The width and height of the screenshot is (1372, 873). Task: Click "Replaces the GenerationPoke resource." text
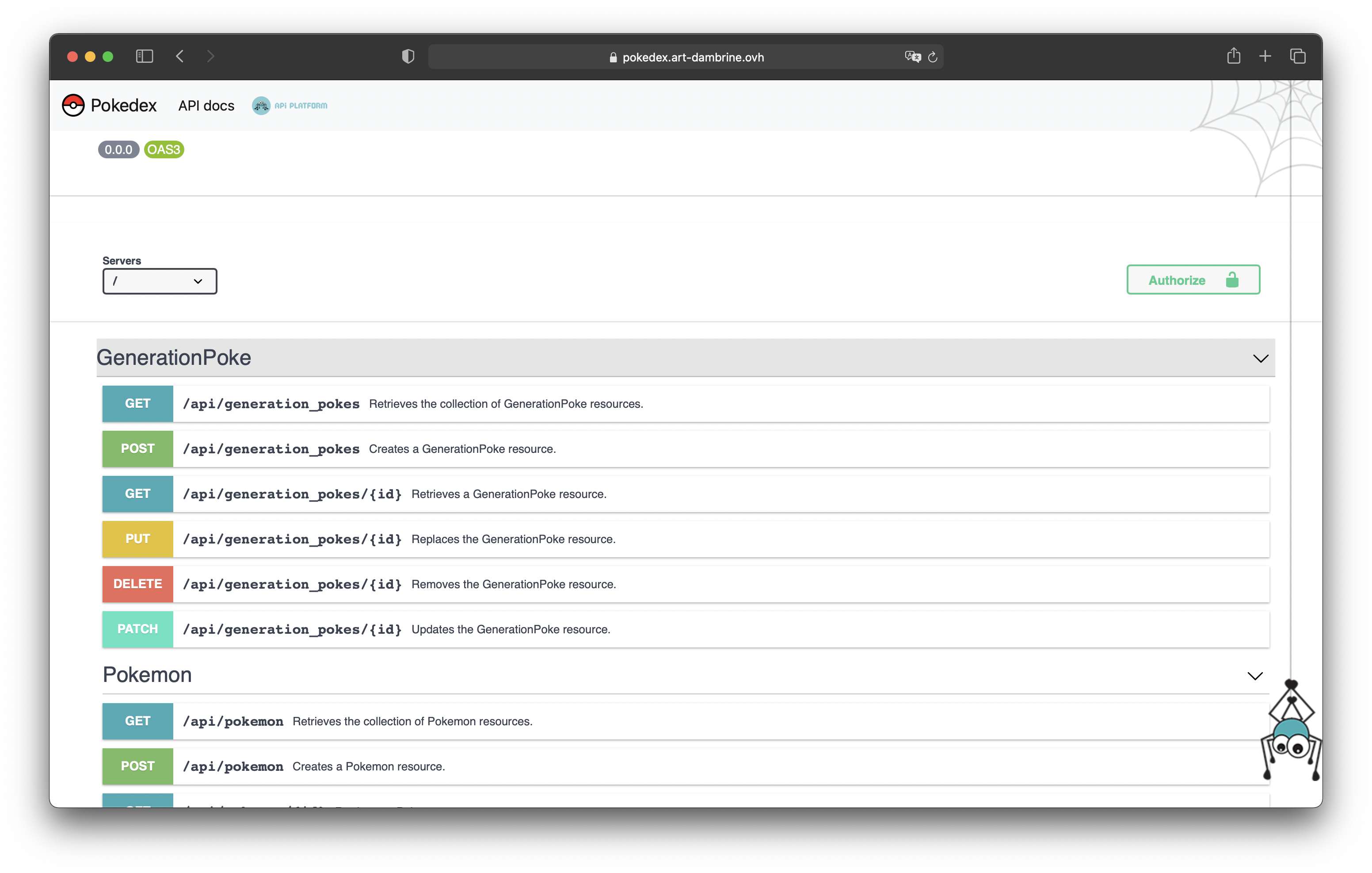(x=513, y=539)
